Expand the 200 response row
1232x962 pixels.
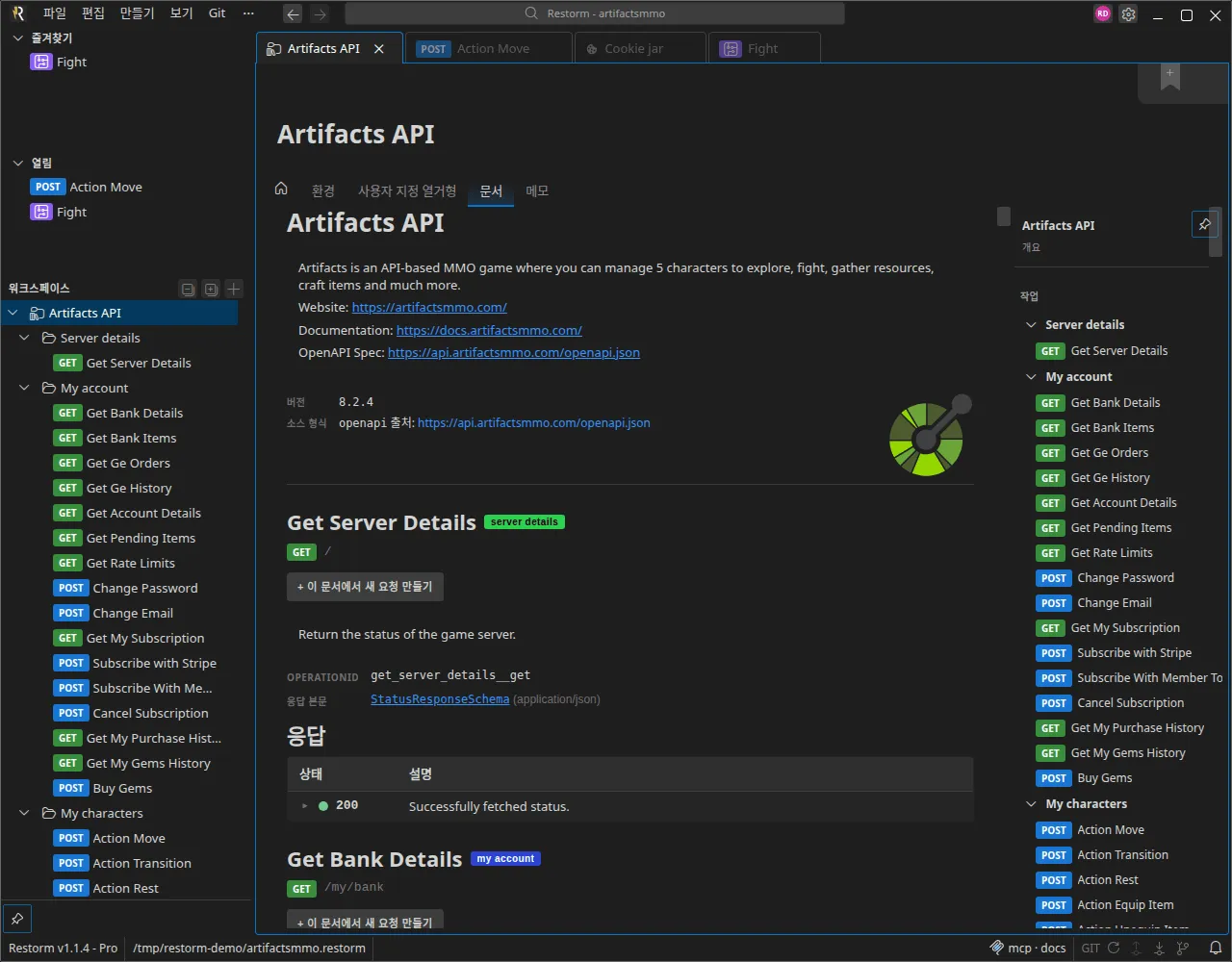305,805
